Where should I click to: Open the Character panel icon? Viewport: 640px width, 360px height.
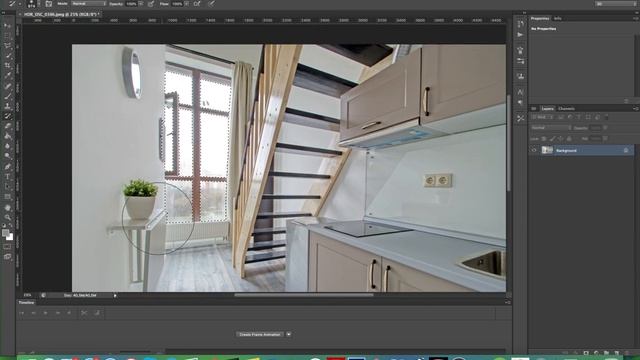(x=520, y=92)
